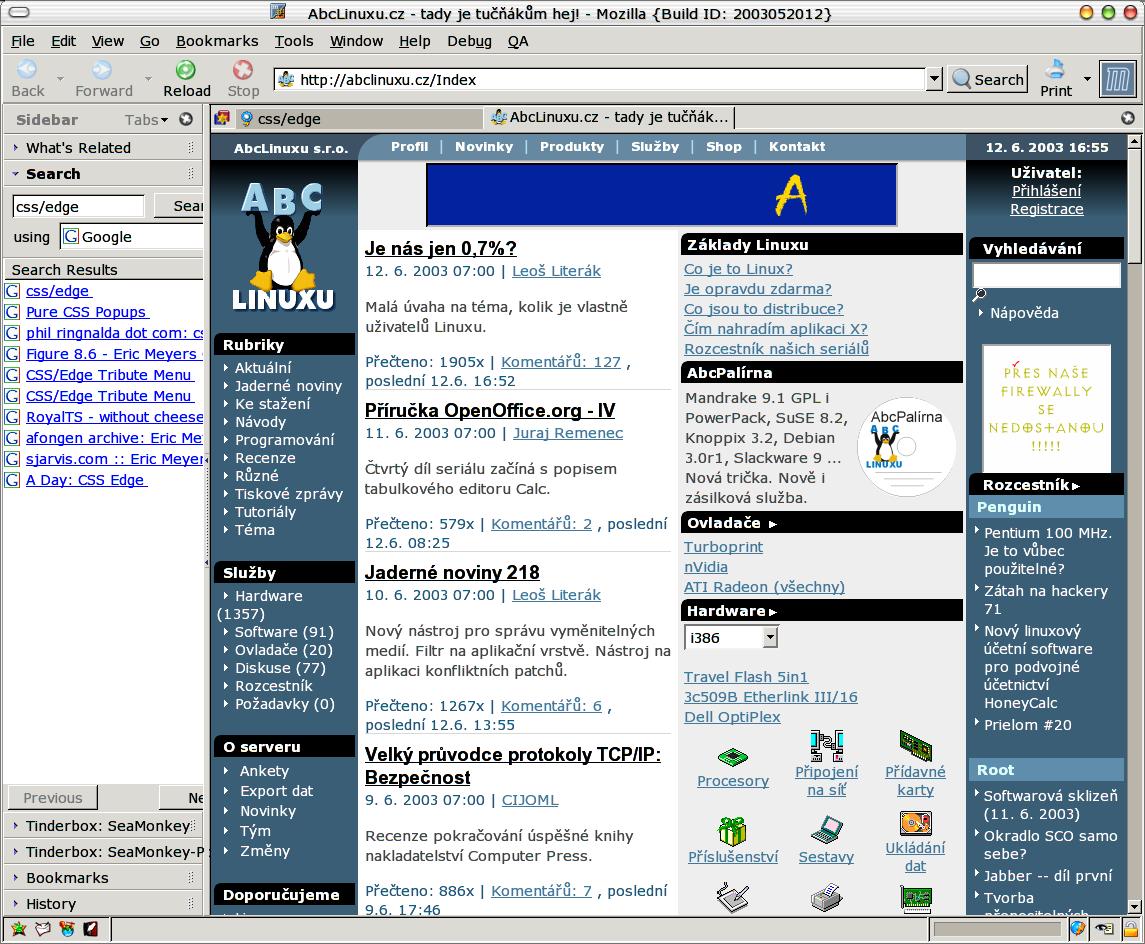Expand the Bookmarks sidebar panel

[102, 878]
